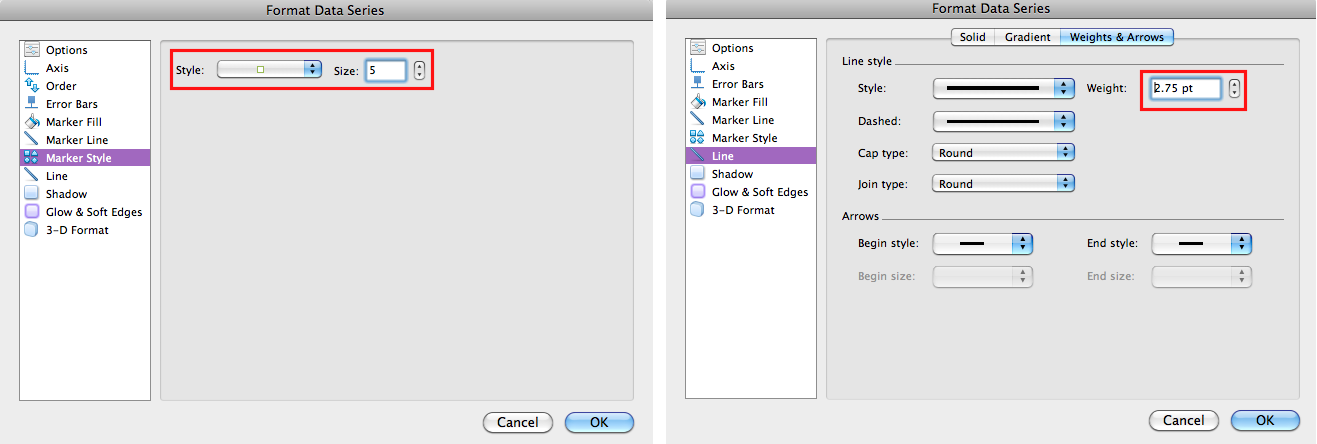Click the Marker Fill paint bucket in left dialog
This screenshot has height=444, width=1317.
31,122
